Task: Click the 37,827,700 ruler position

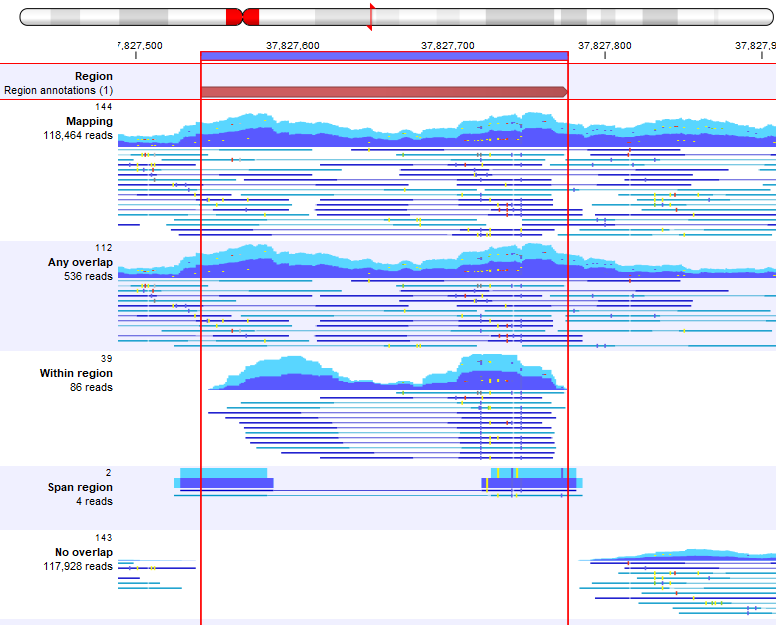Action: pos(448,45)
